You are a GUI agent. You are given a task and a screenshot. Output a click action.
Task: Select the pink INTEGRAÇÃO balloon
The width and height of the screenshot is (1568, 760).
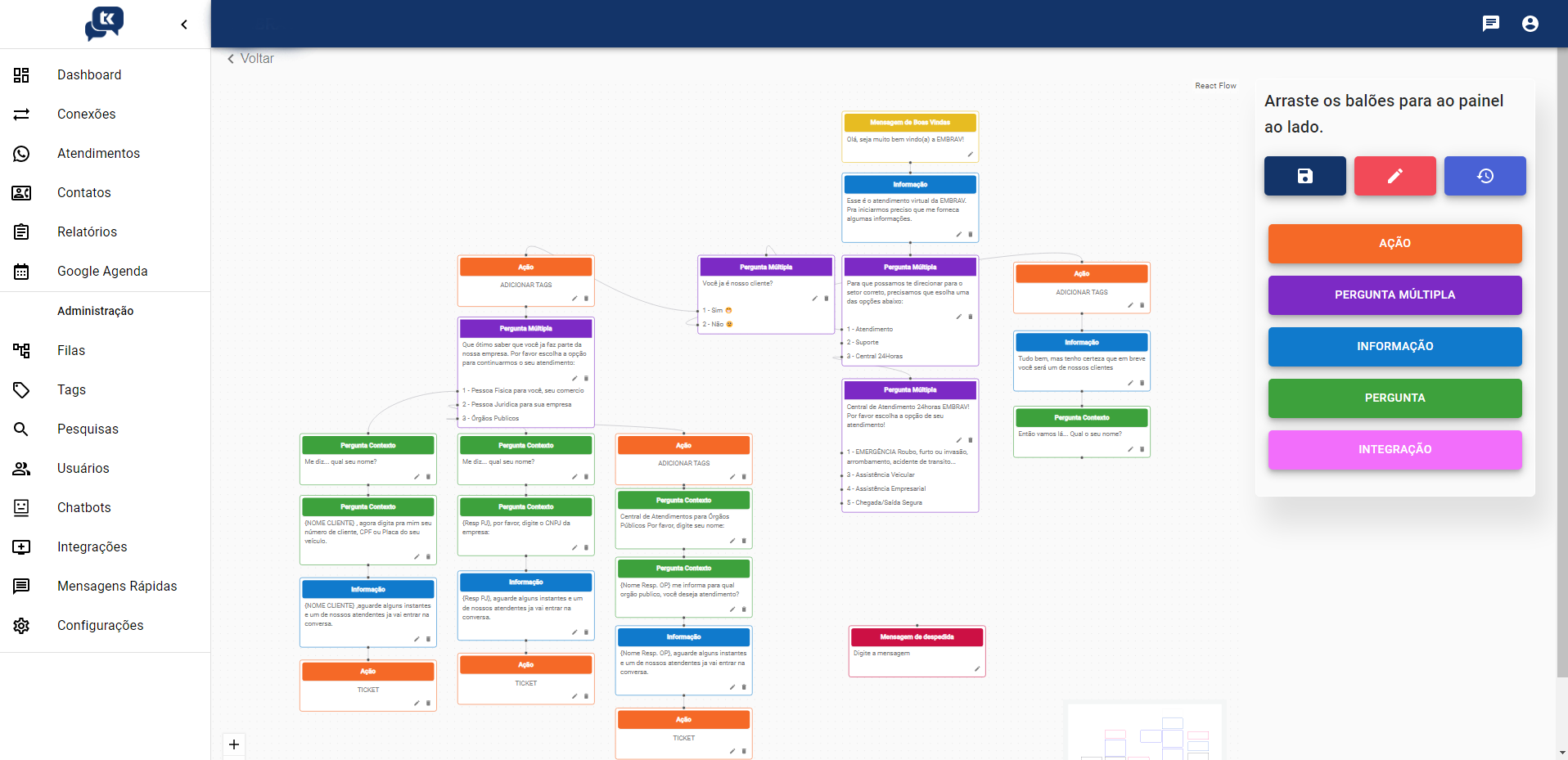click(x=1395, y=450)
